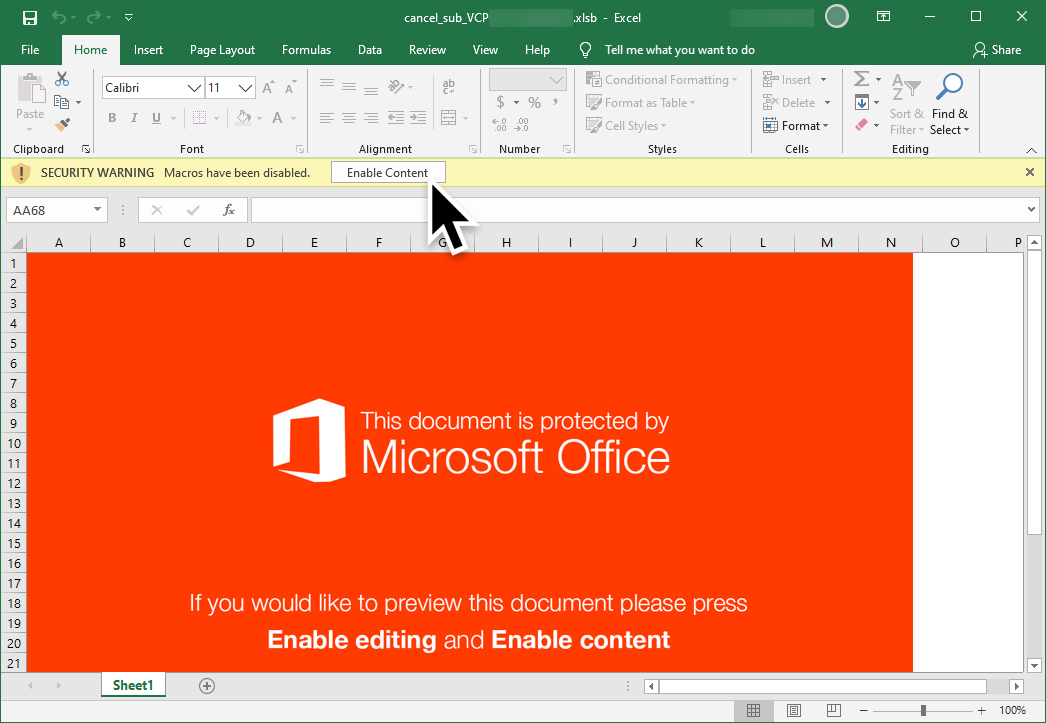Screen dimensions: 1046x723
Task: Click Enable Content button
Action: [388, 173]
